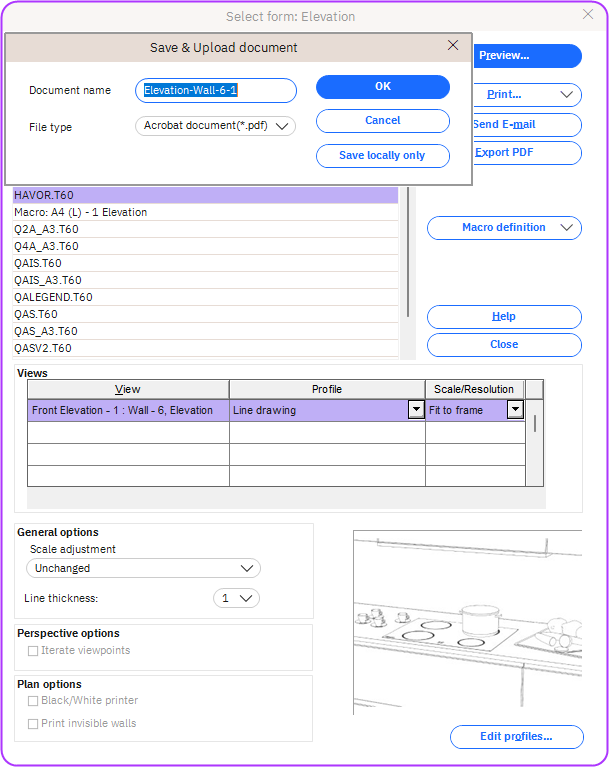The height and width of the screenshot is (767, 609).
Task: Open the File type dropdown
Action: [x=215, y=126]
